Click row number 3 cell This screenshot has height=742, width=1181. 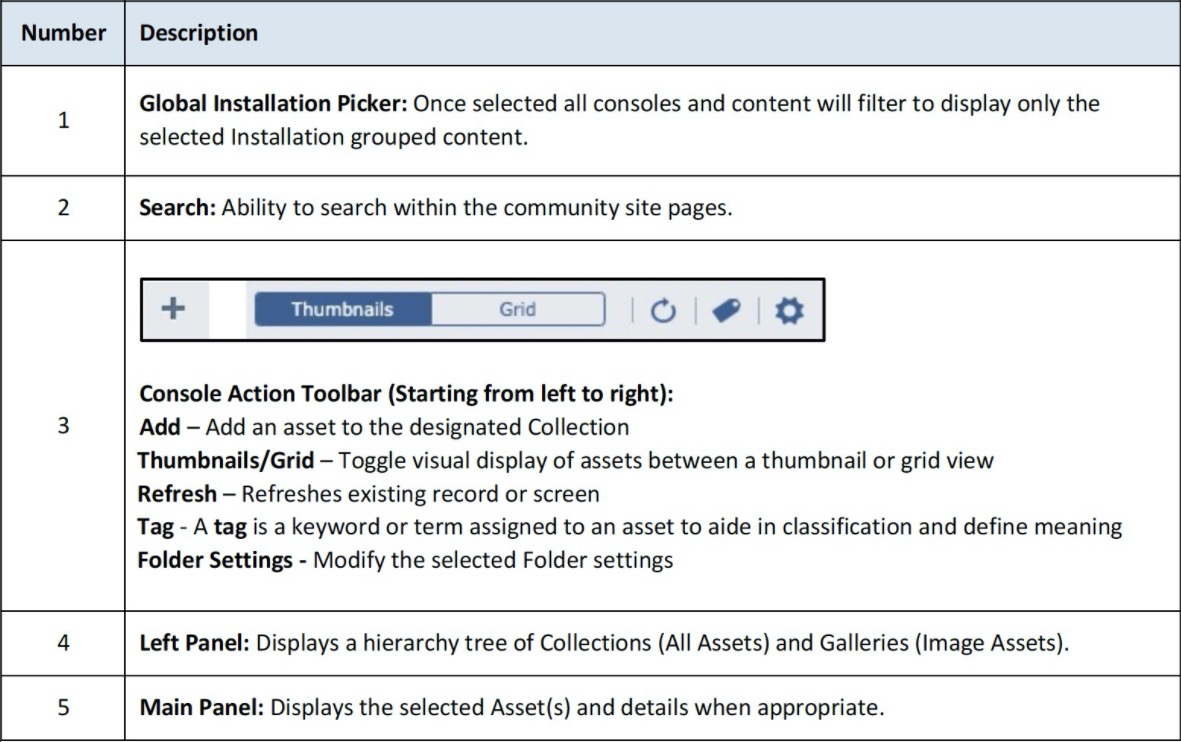tap(63, 426)
